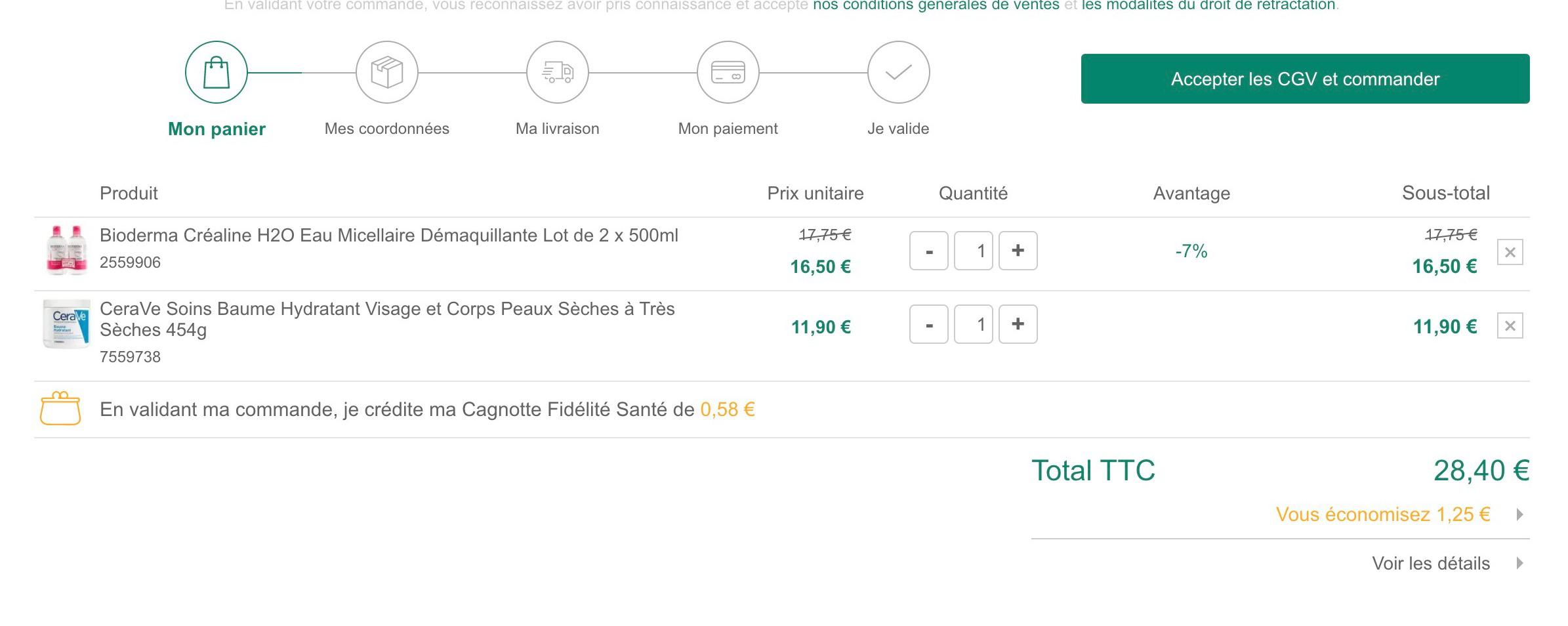Open "nos conditions générales de ventes" link
The image size is (1568, 626).
[x=936, y=5]
